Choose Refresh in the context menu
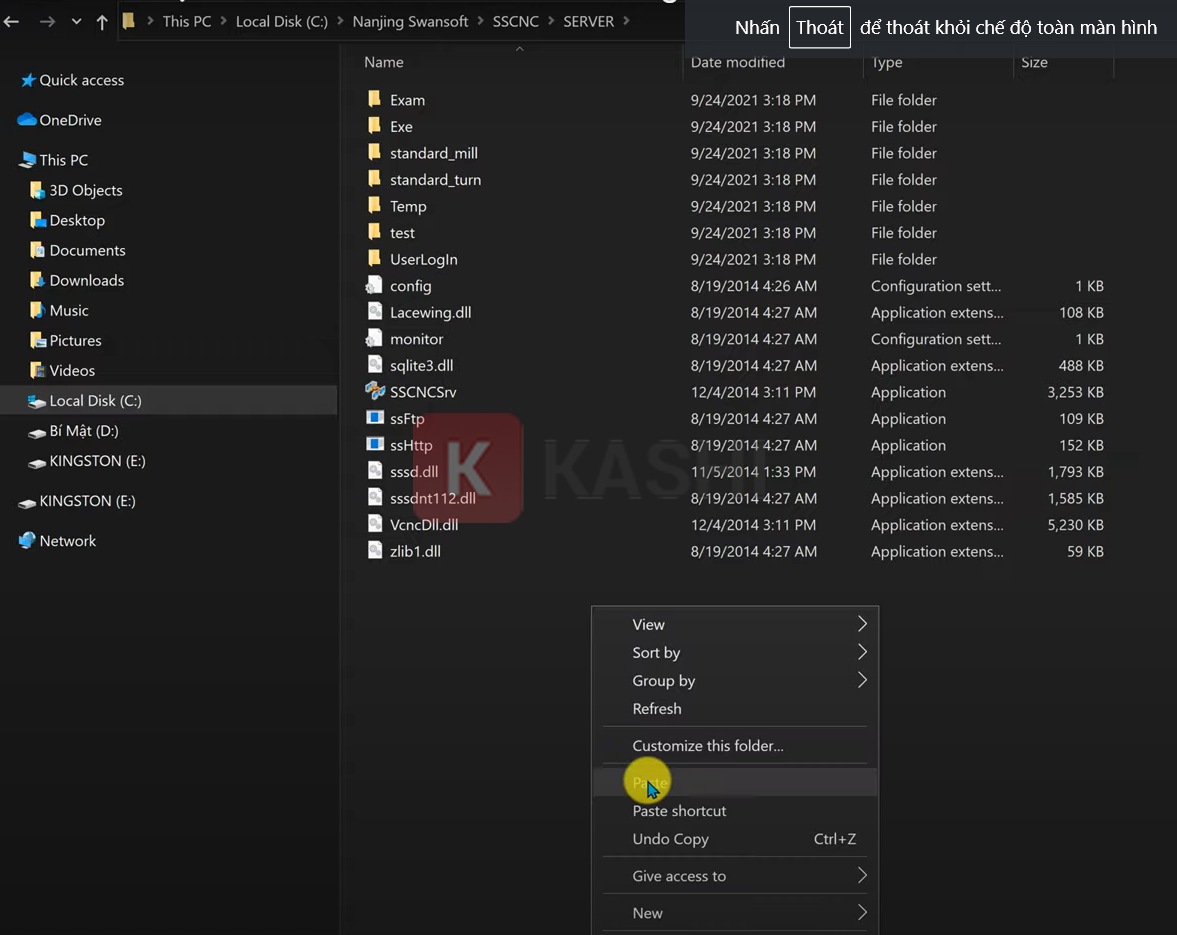This screenshot has width=1177, height=935. coord(657,708)
